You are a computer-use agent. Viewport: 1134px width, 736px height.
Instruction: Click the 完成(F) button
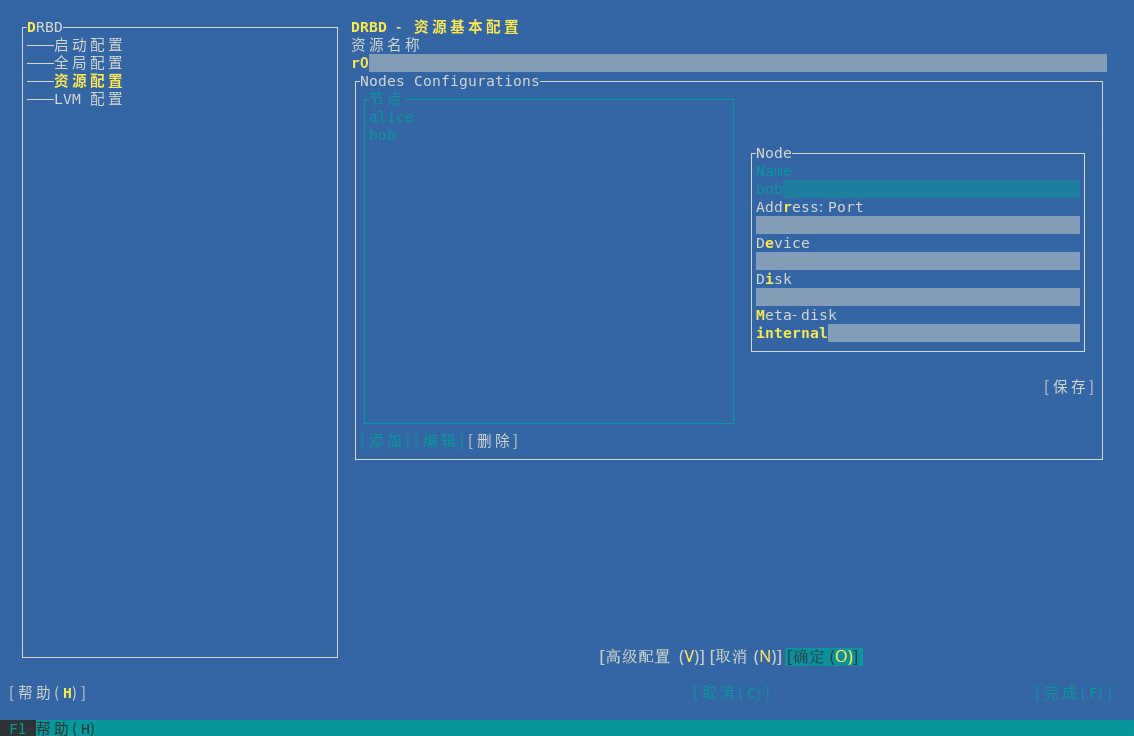pos(1073,693)
